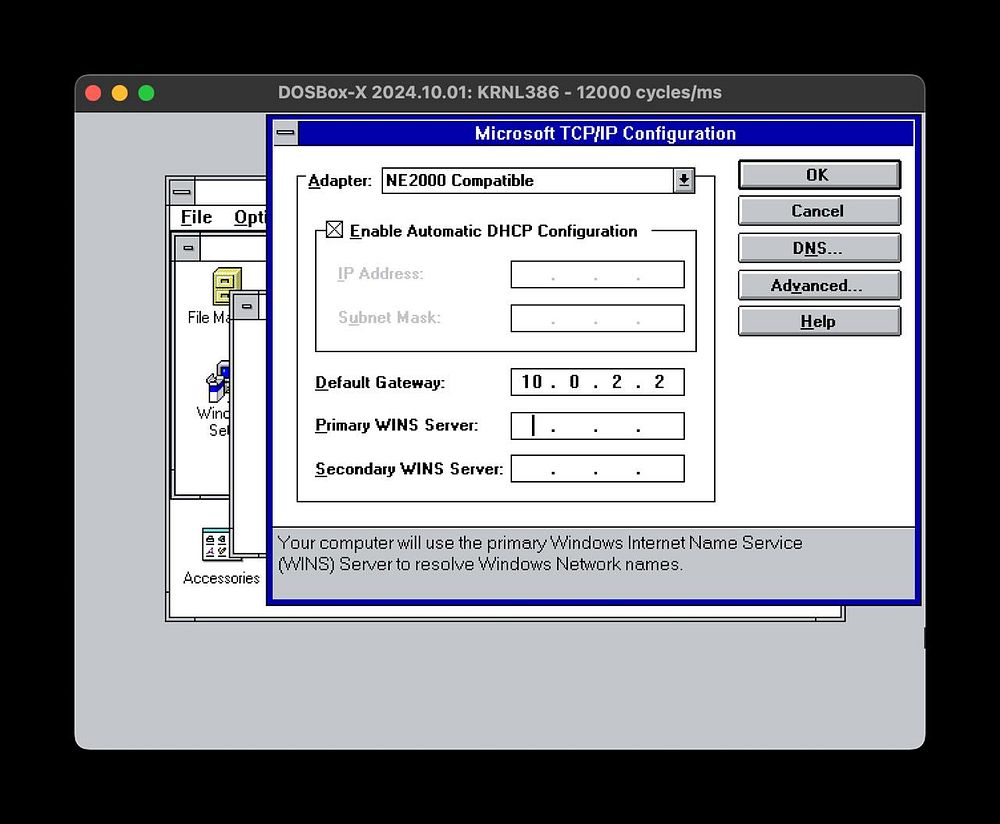Open the TCP/IP dialog system menu box

[x=286, y=133]
